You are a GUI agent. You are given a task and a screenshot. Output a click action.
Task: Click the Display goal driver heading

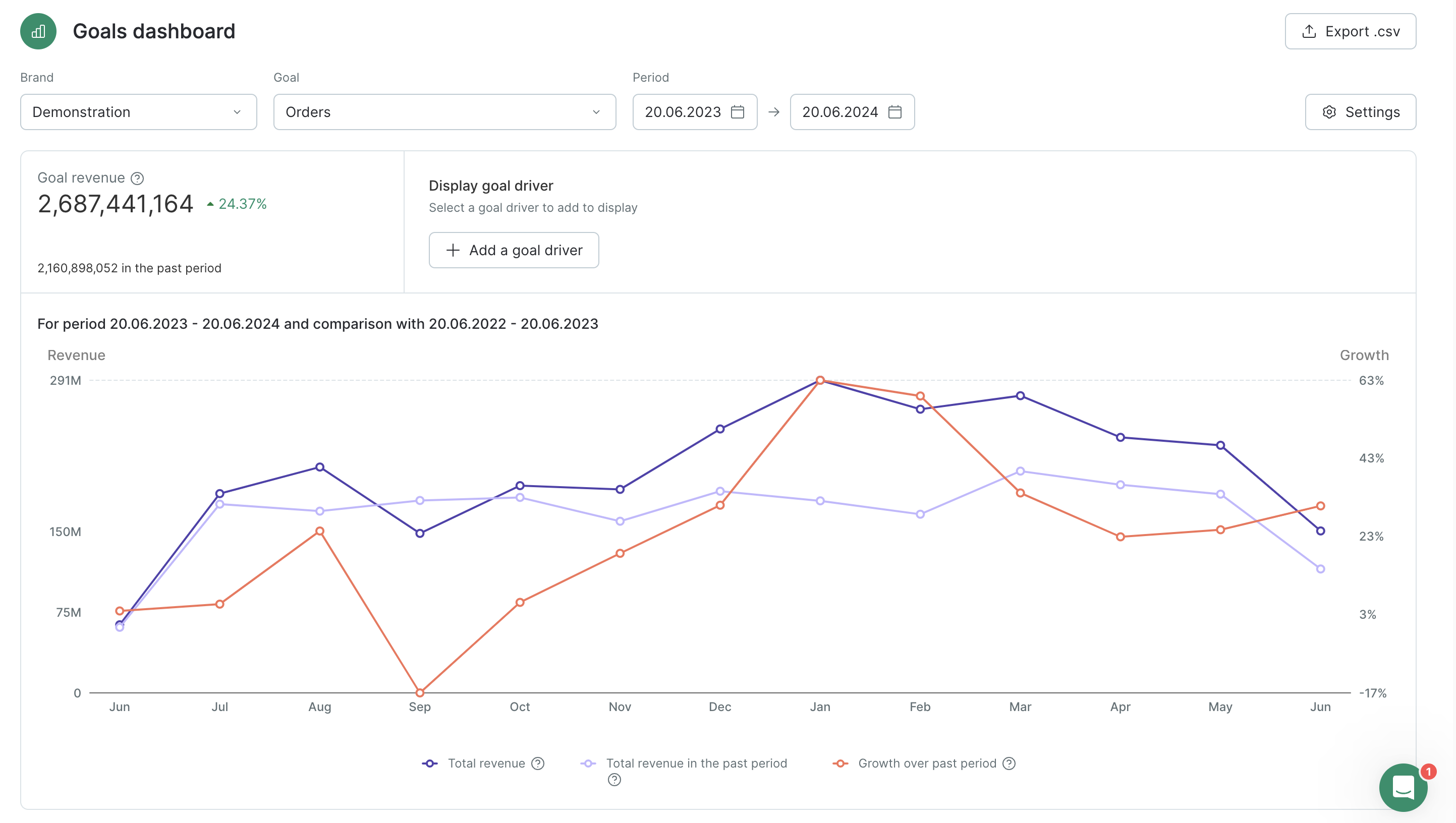click(491, 186)
